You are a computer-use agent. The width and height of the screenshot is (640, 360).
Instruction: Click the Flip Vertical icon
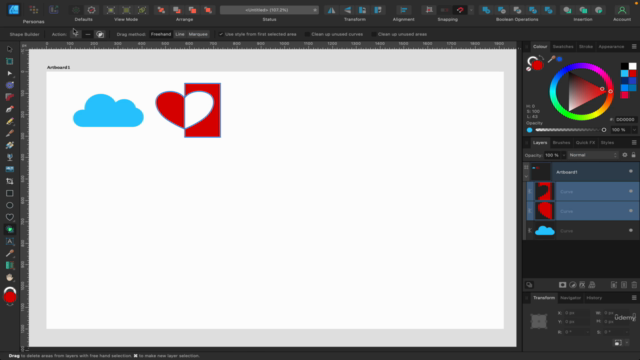(x=347, y=10)
